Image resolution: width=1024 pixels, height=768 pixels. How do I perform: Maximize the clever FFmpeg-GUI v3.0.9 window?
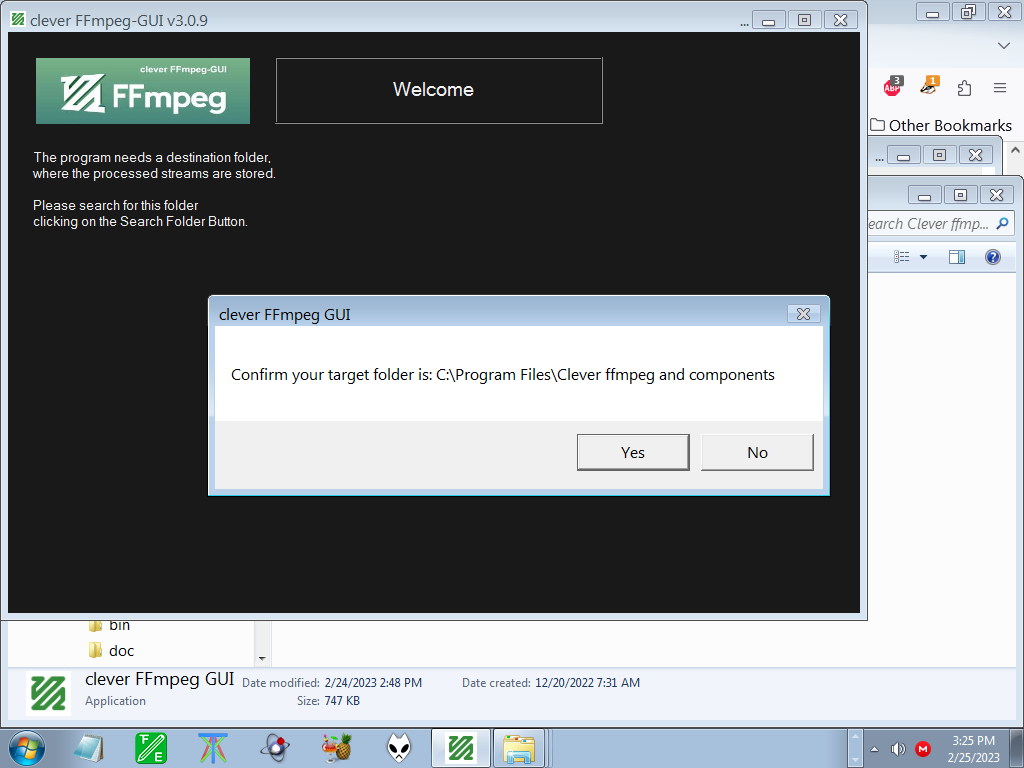pos(805,20)
